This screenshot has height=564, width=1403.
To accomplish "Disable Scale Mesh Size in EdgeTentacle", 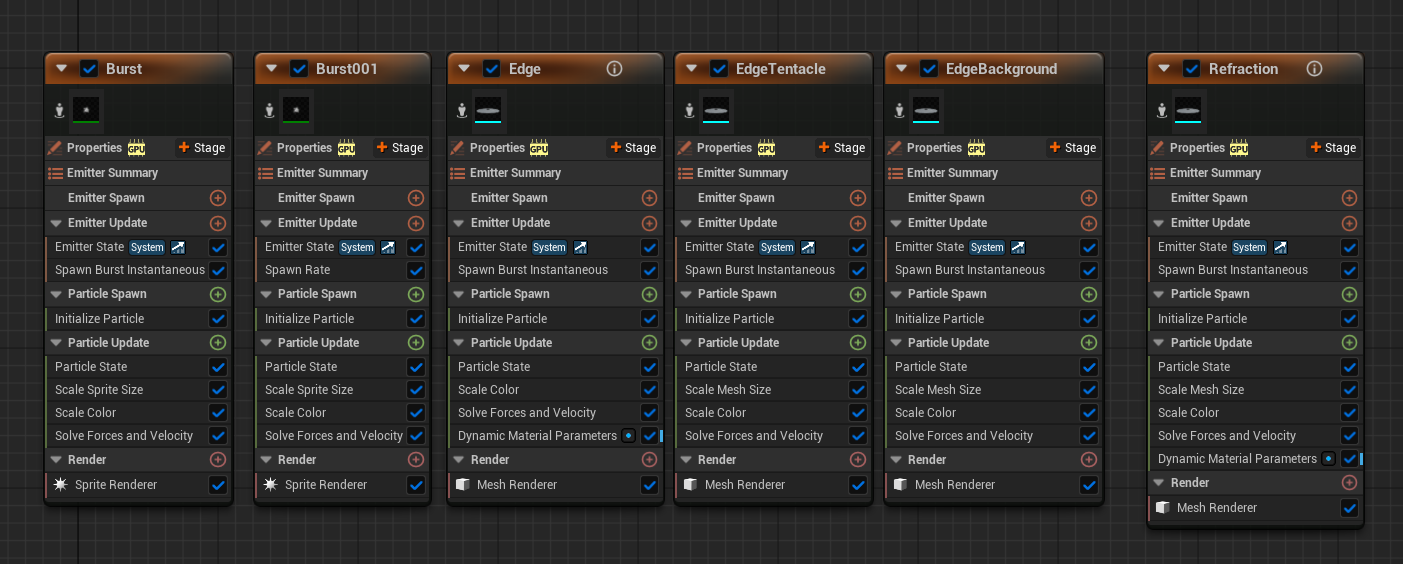I will point(858,390).
